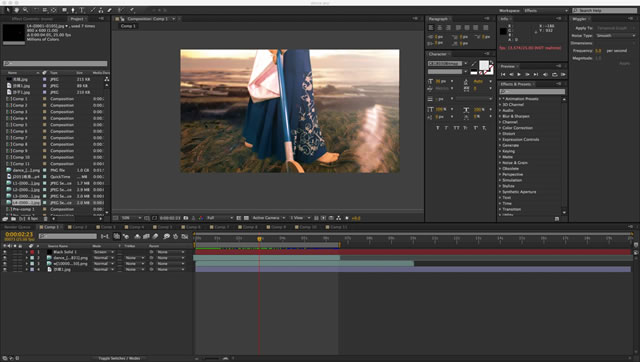Click right-align text in Paragraph panel
The image size is (640, 362).
click(448, 28)
